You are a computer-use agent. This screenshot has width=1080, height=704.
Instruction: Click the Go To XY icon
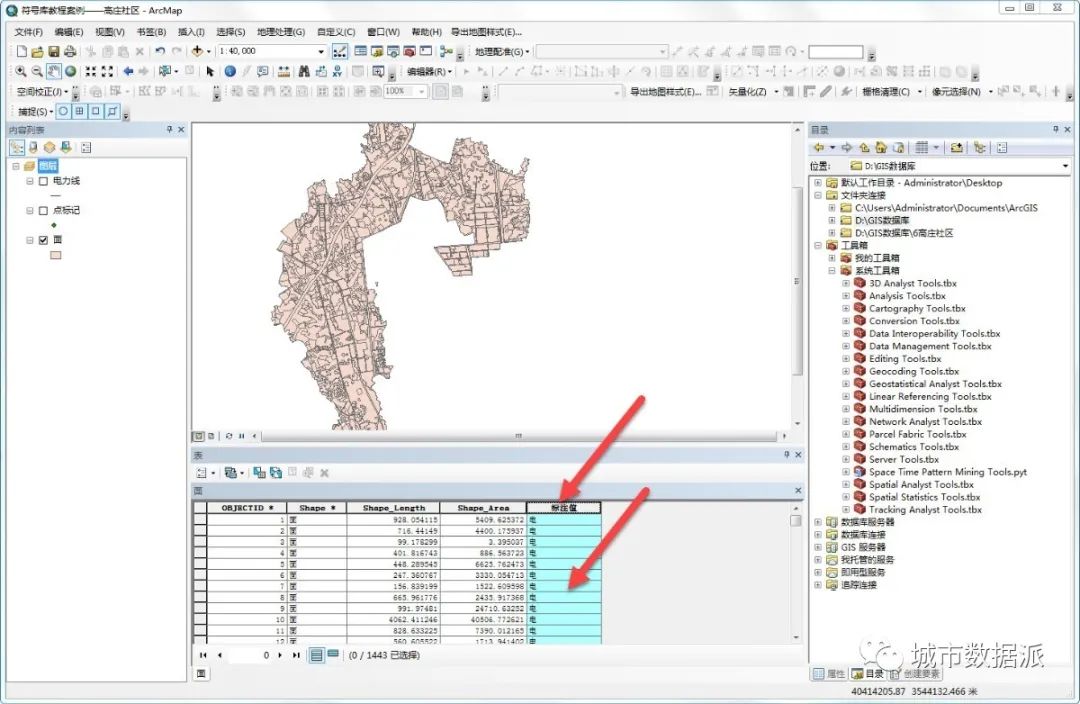point(337,71)
